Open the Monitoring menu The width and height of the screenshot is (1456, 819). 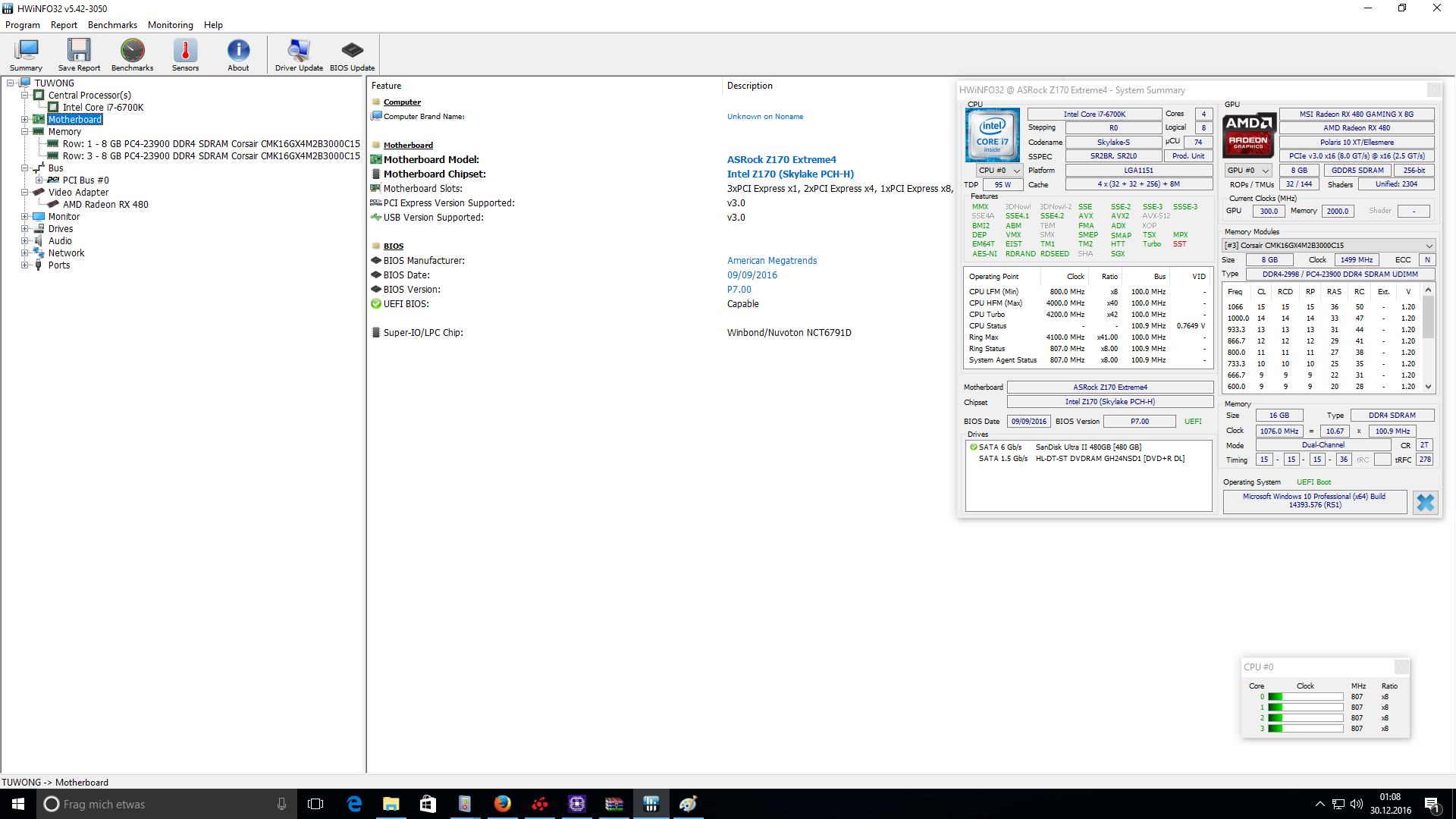click(x=170, y=25)
